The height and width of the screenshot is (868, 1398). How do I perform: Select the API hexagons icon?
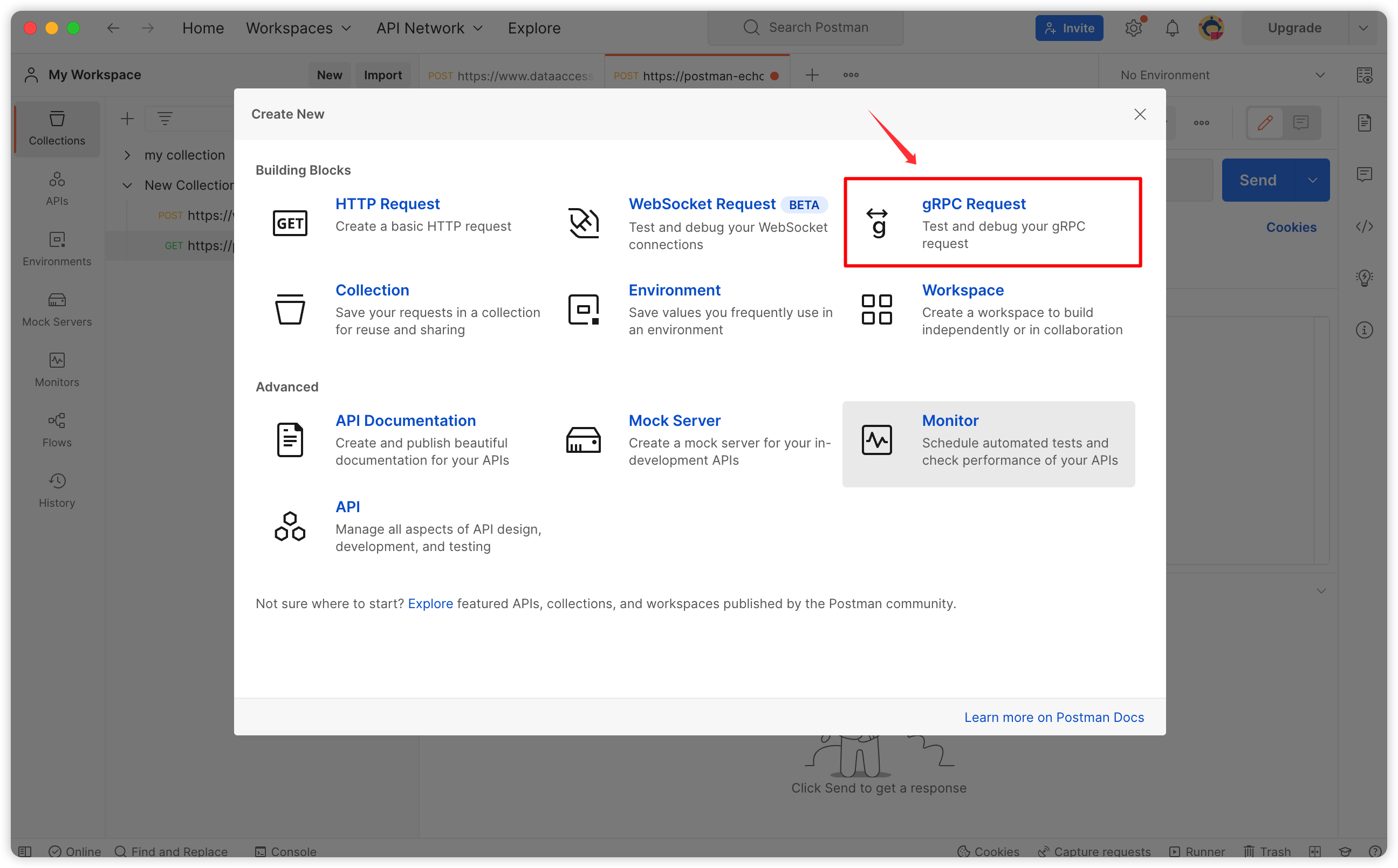tap(290, 526)
